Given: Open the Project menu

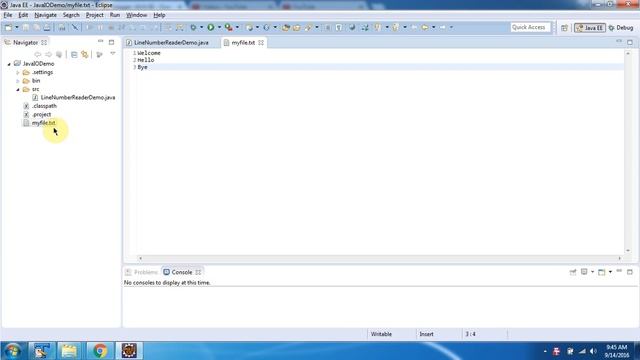Looking at the screenshot, I should [95, 15].
